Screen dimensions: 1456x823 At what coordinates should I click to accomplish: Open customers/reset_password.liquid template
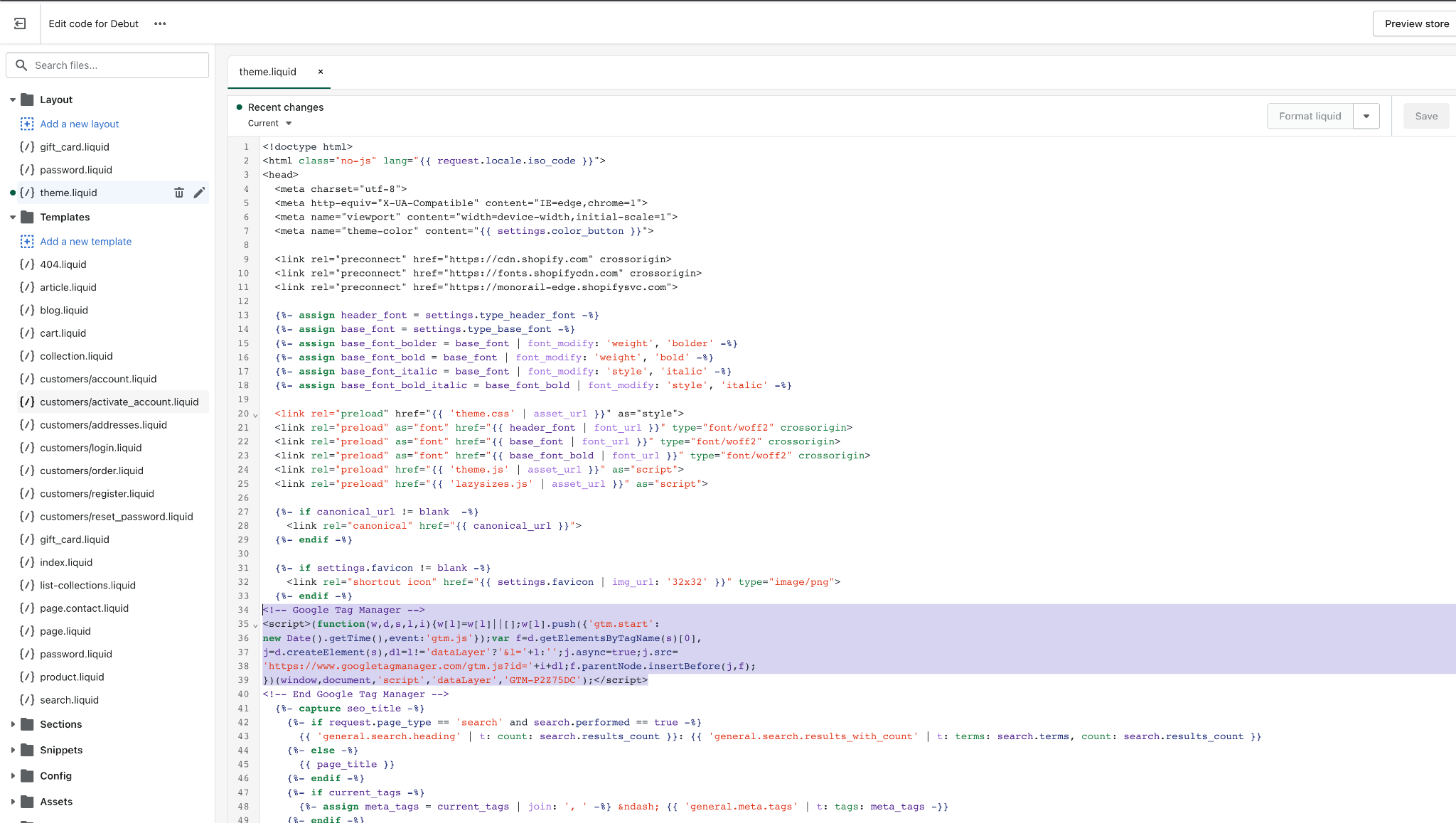point(117,517)
